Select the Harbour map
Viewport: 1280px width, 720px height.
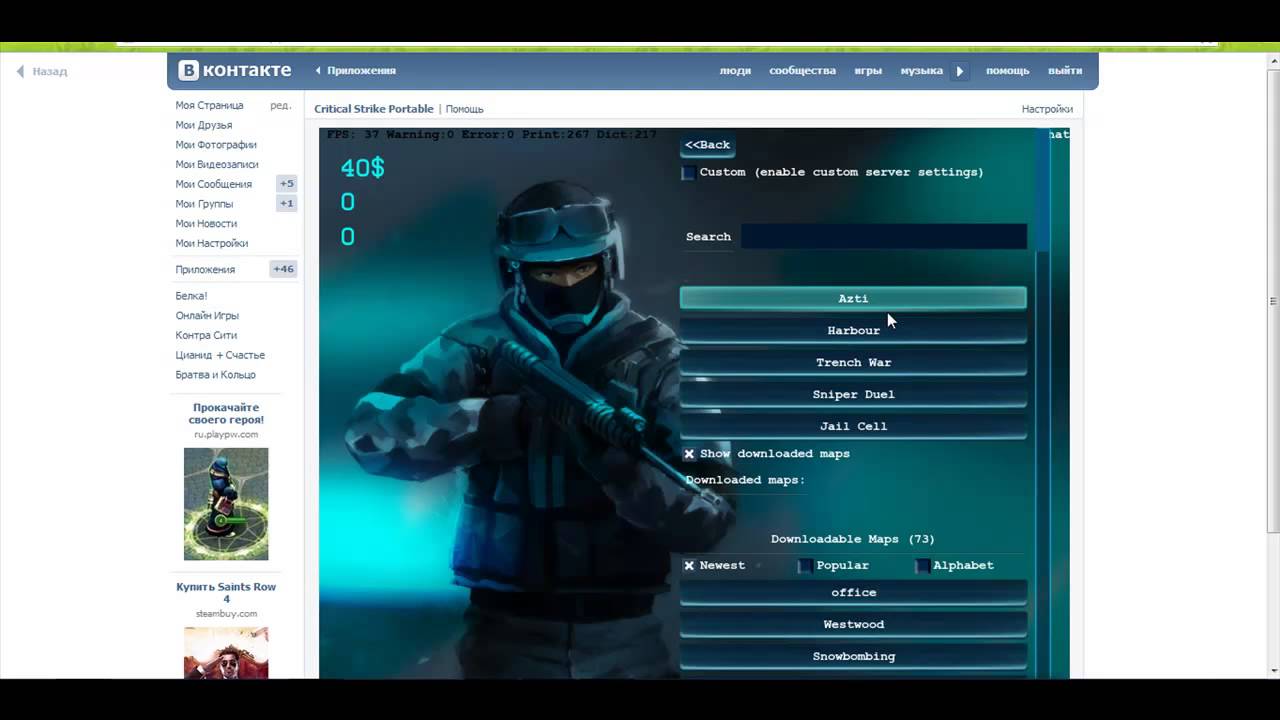853,330
